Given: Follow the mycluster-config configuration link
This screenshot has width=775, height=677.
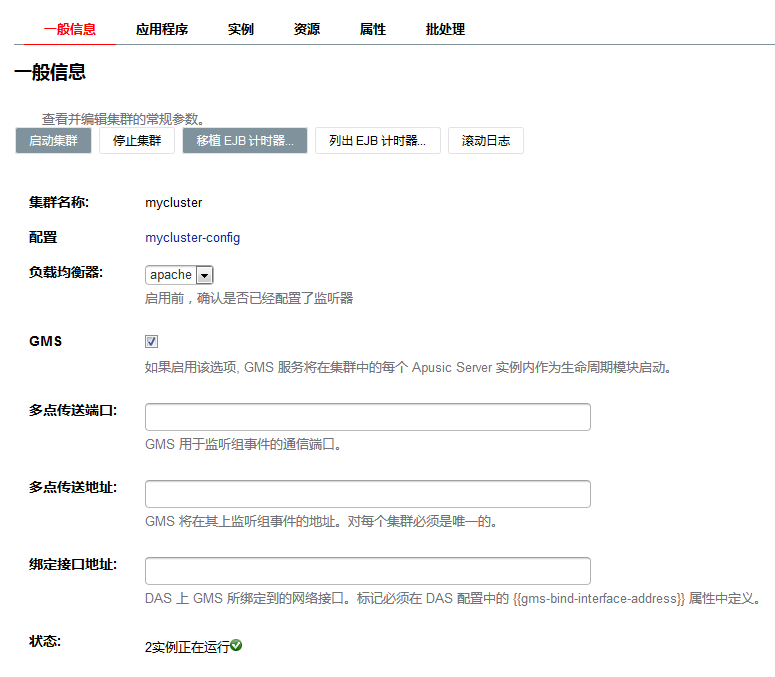Looking at the screenshot, I should (x=192, y=238).
